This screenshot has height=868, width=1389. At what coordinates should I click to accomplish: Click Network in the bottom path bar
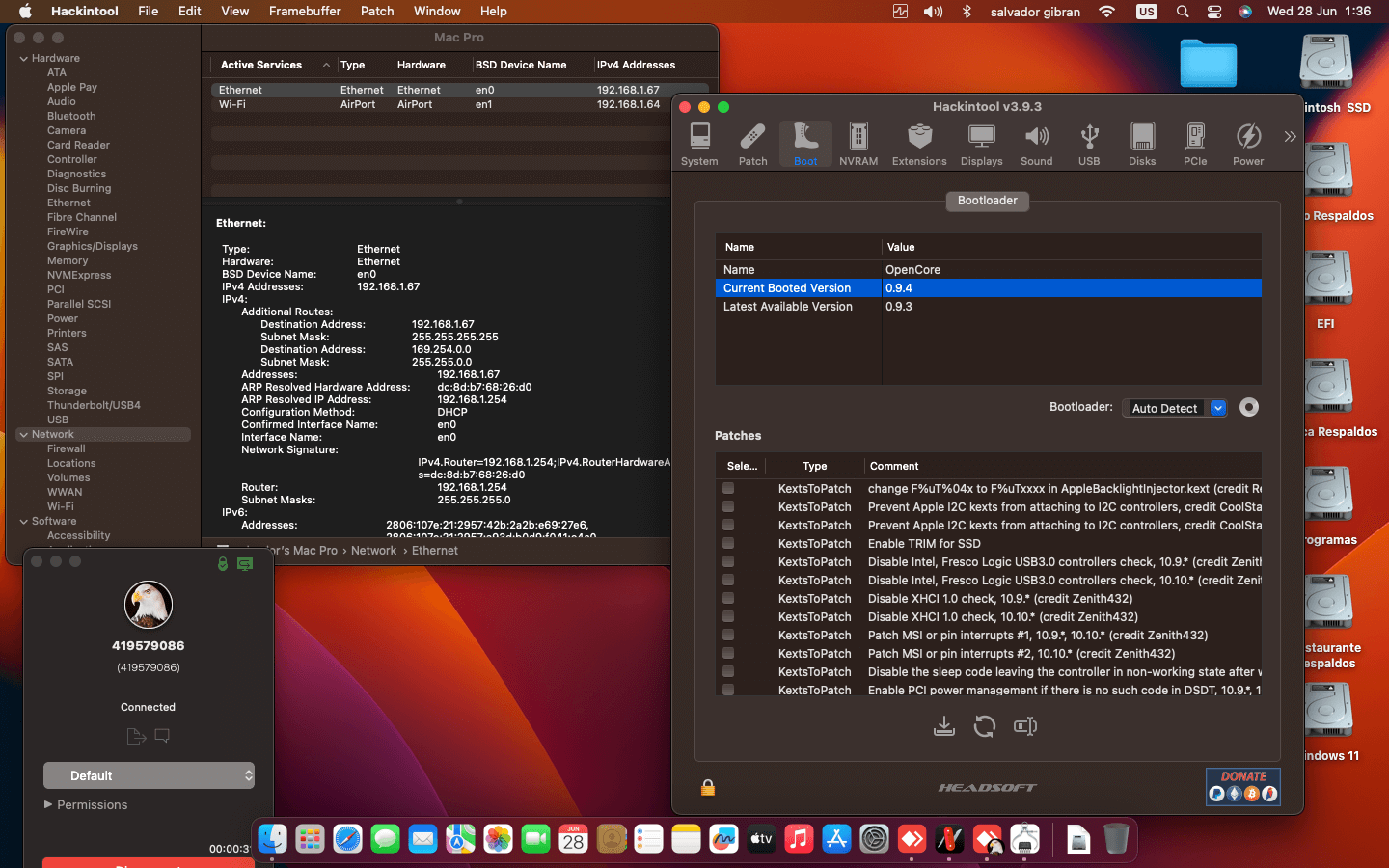[x=373, y=551]
